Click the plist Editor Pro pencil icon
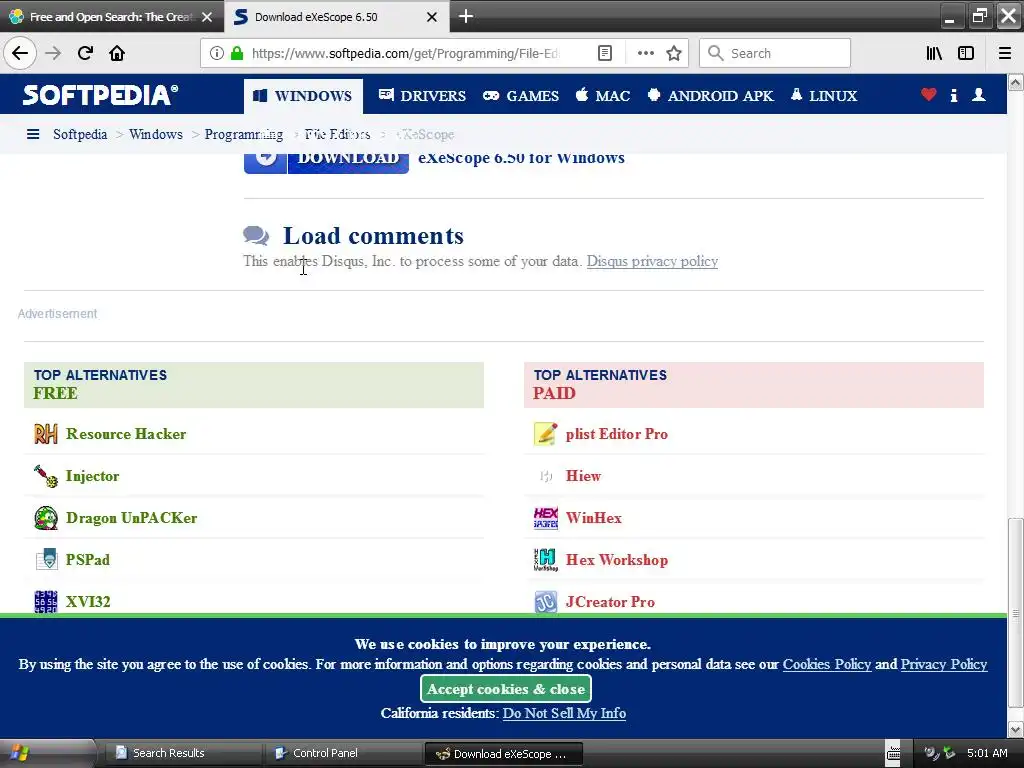This screenshot has height=768, width=1024. [x=545, y=434]
